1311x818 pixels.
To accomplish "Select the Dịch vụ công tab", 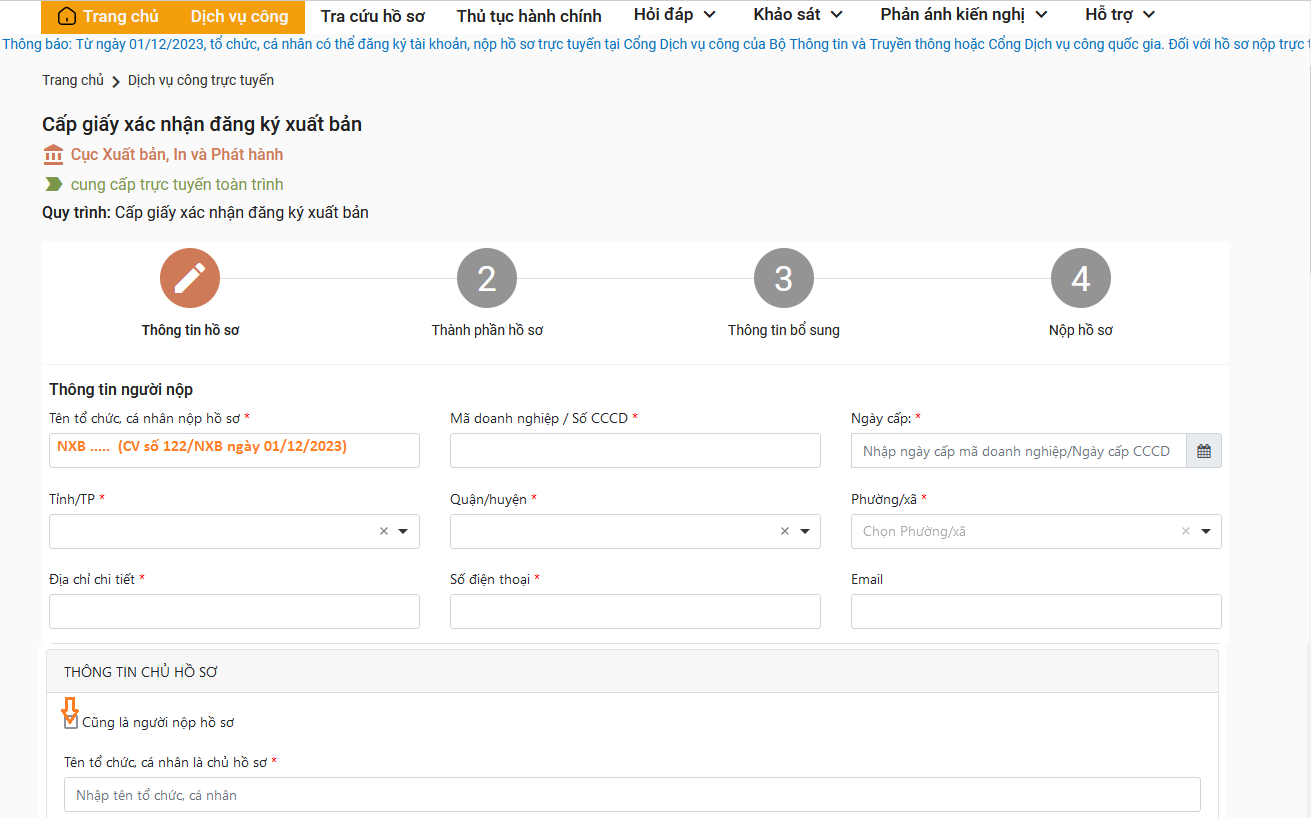I will click(x=239, y=16).
